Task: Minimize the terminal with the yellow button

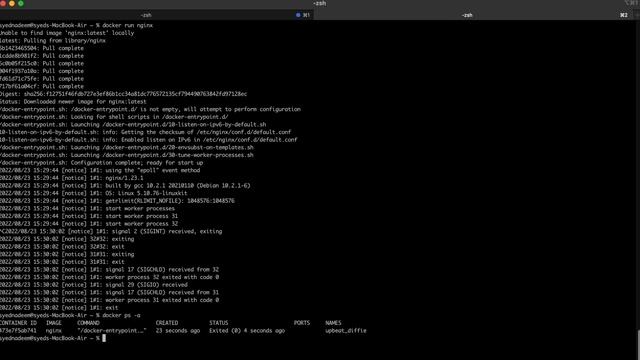Action: coord(12,3)
